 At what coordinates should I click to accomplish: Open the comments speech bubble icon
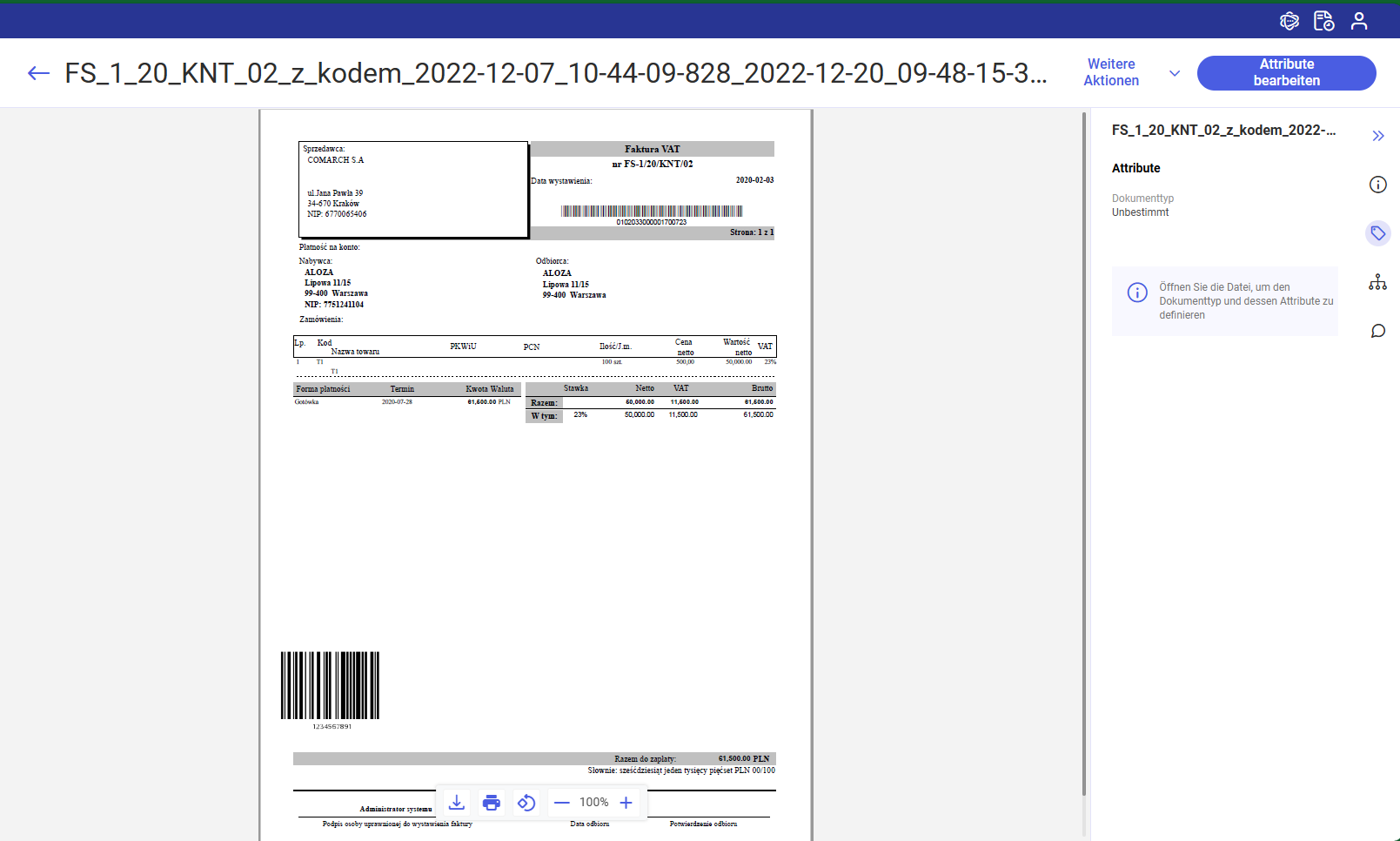pos(1377,331)
